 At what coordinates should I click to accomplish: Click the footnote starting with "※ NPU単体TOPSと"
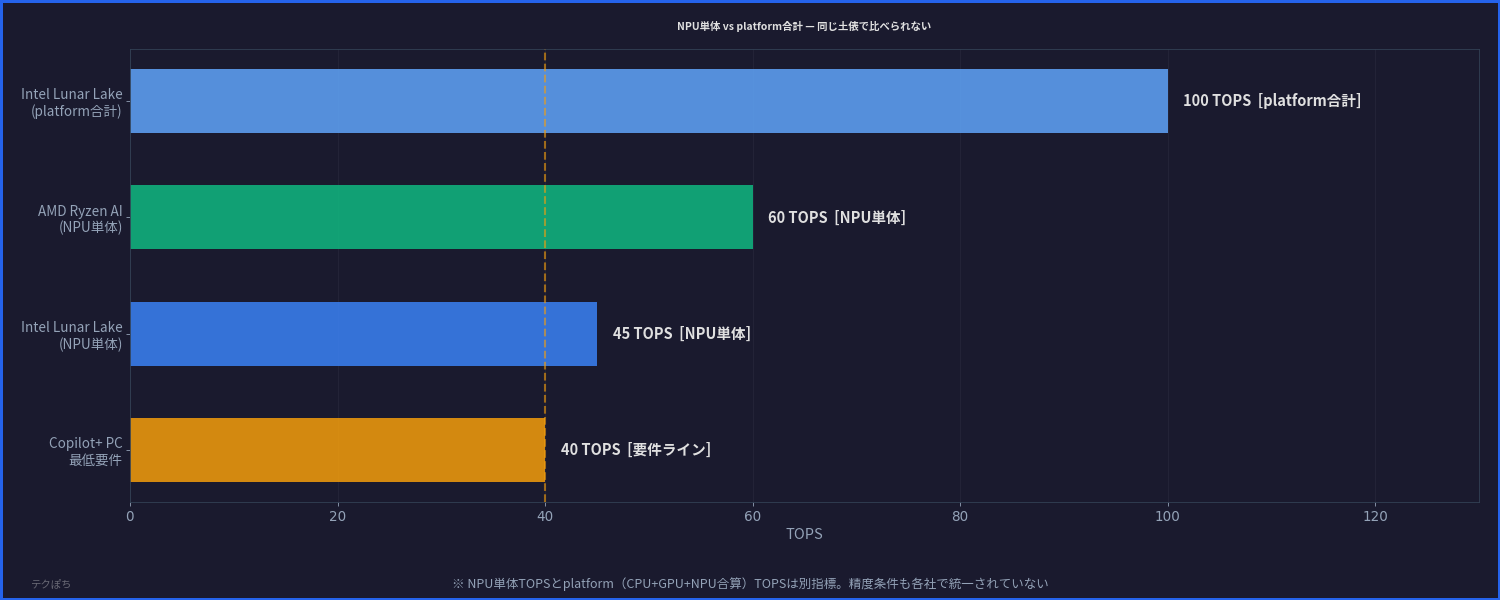pos(750,583)
